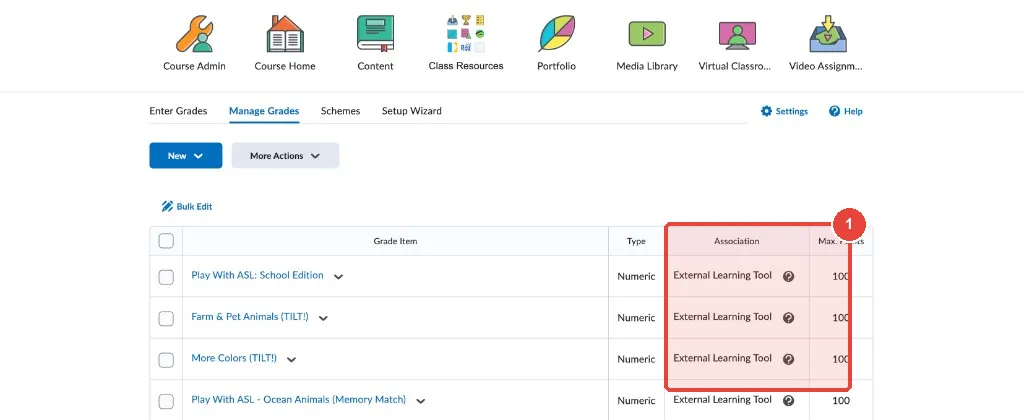Open the Play With ASL: School Edition link
The image size is (1024, 420).
coord(257,276)
